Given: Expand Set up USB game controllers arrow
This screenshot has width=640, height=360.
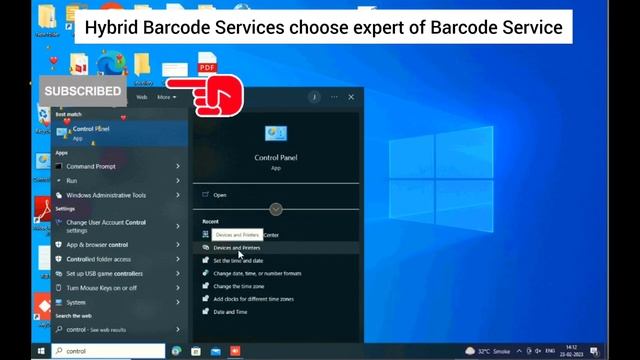Looking at the screenshot, I should 178,273.
